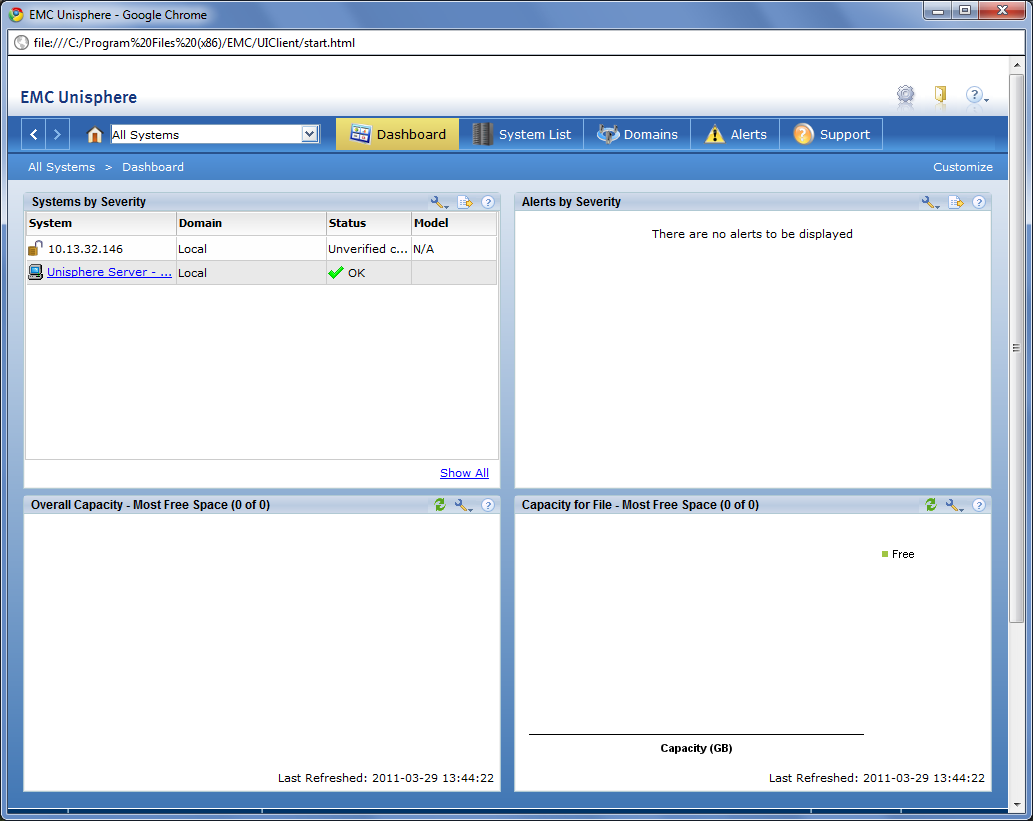Switch to the Domains tab
The width and height of the screenshot is (1033, 821).
coord(637,134)
